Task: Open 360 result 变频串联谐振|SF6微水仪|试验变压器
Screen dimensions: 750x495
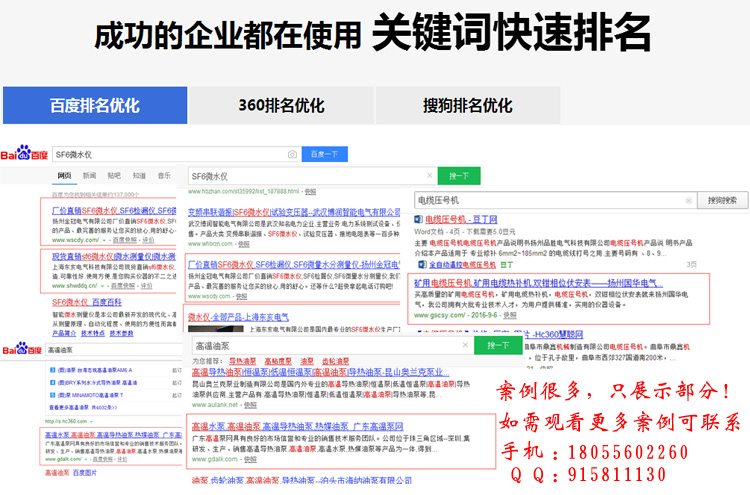Action: pos(294,212)
